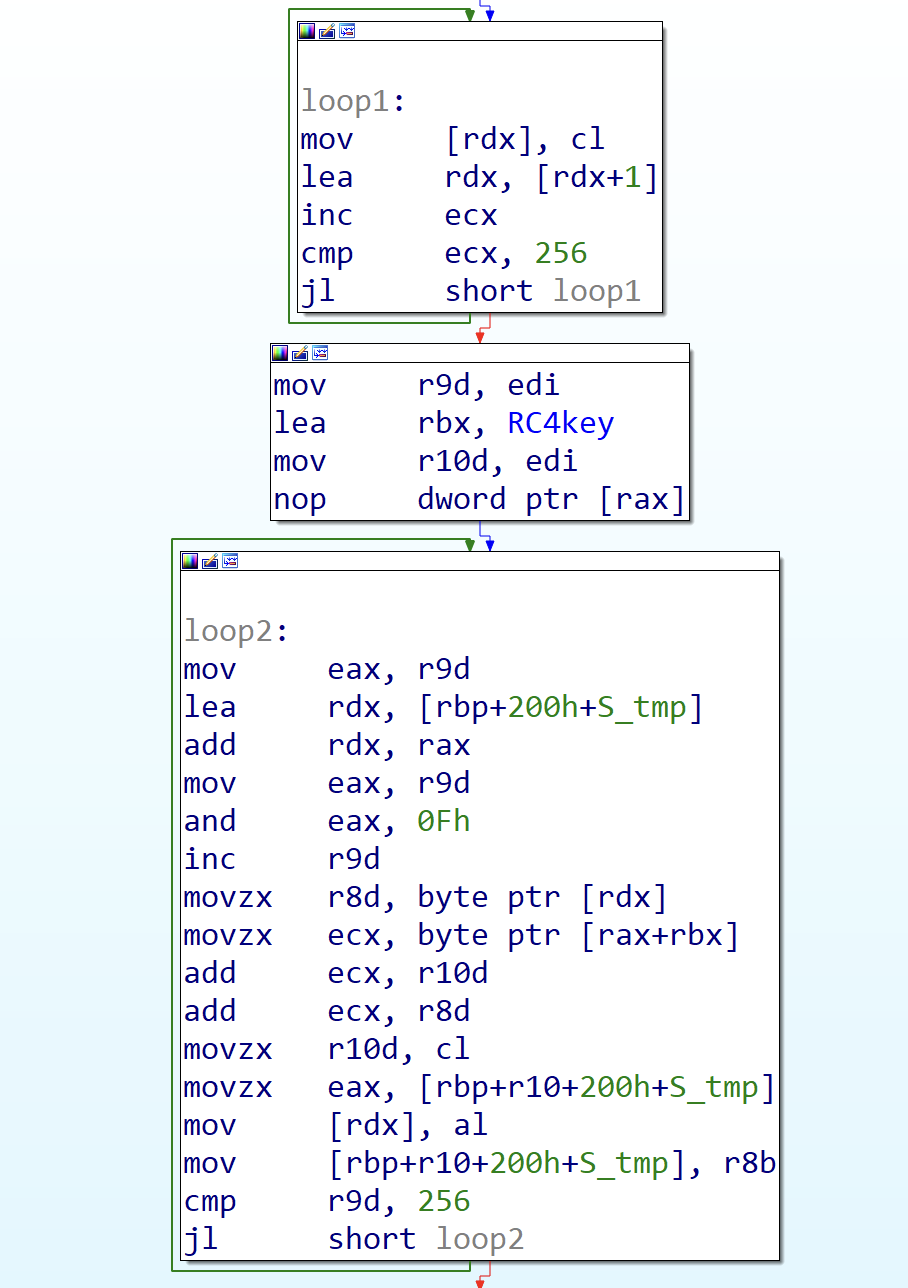
Task: Click the 'lea rdx, [rbp+200h+S_tmp]' instruction
Action: coord(444,707)
